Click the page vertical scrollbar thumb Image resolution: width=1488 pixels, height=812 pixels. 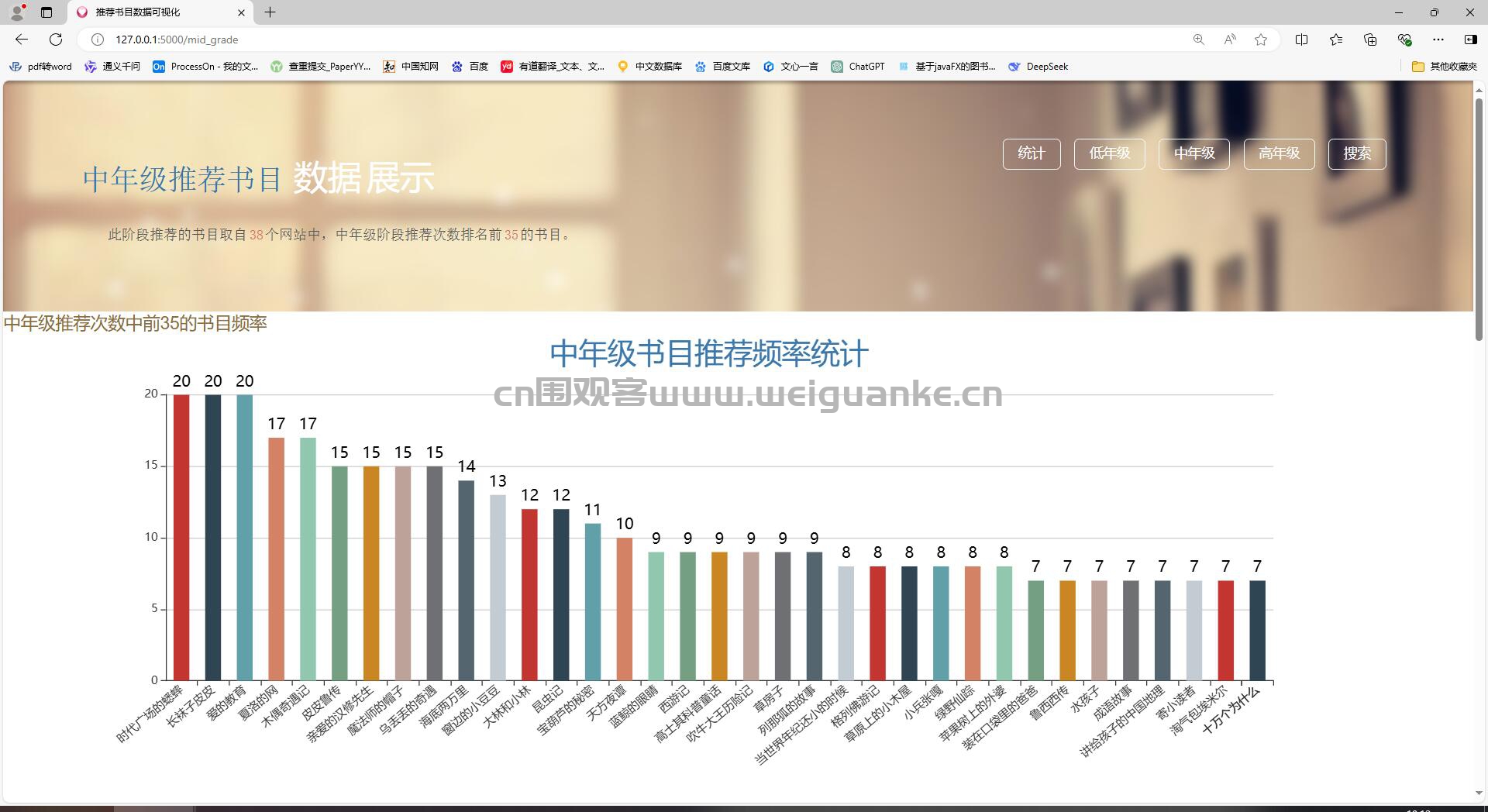pyautogui.click(x=1479, y=218)
